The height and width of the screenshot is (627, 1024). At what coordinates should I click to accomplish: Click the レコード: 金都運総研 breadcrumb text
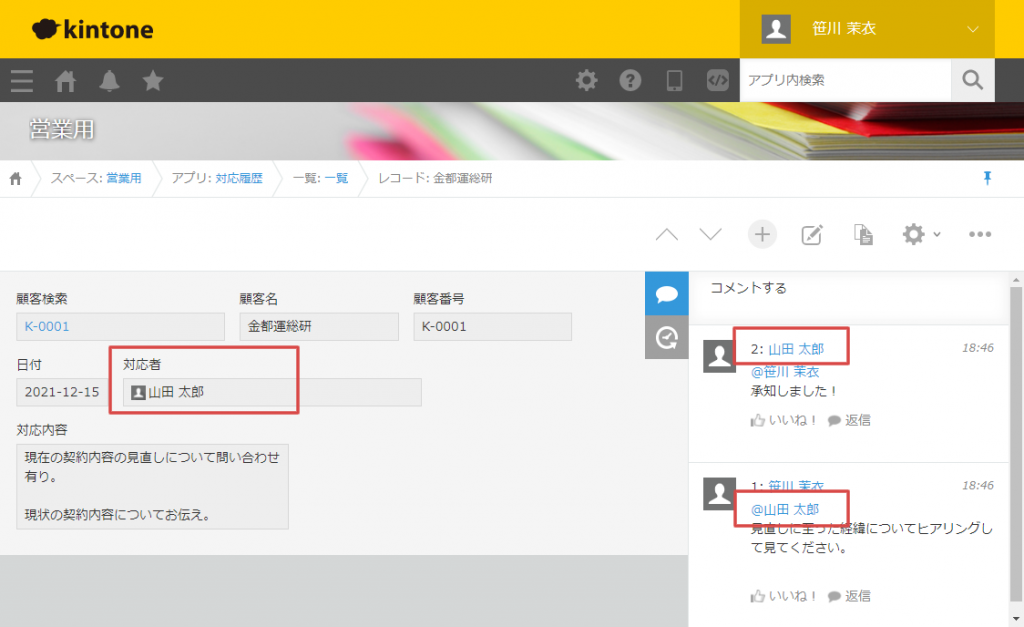(436, 178)
